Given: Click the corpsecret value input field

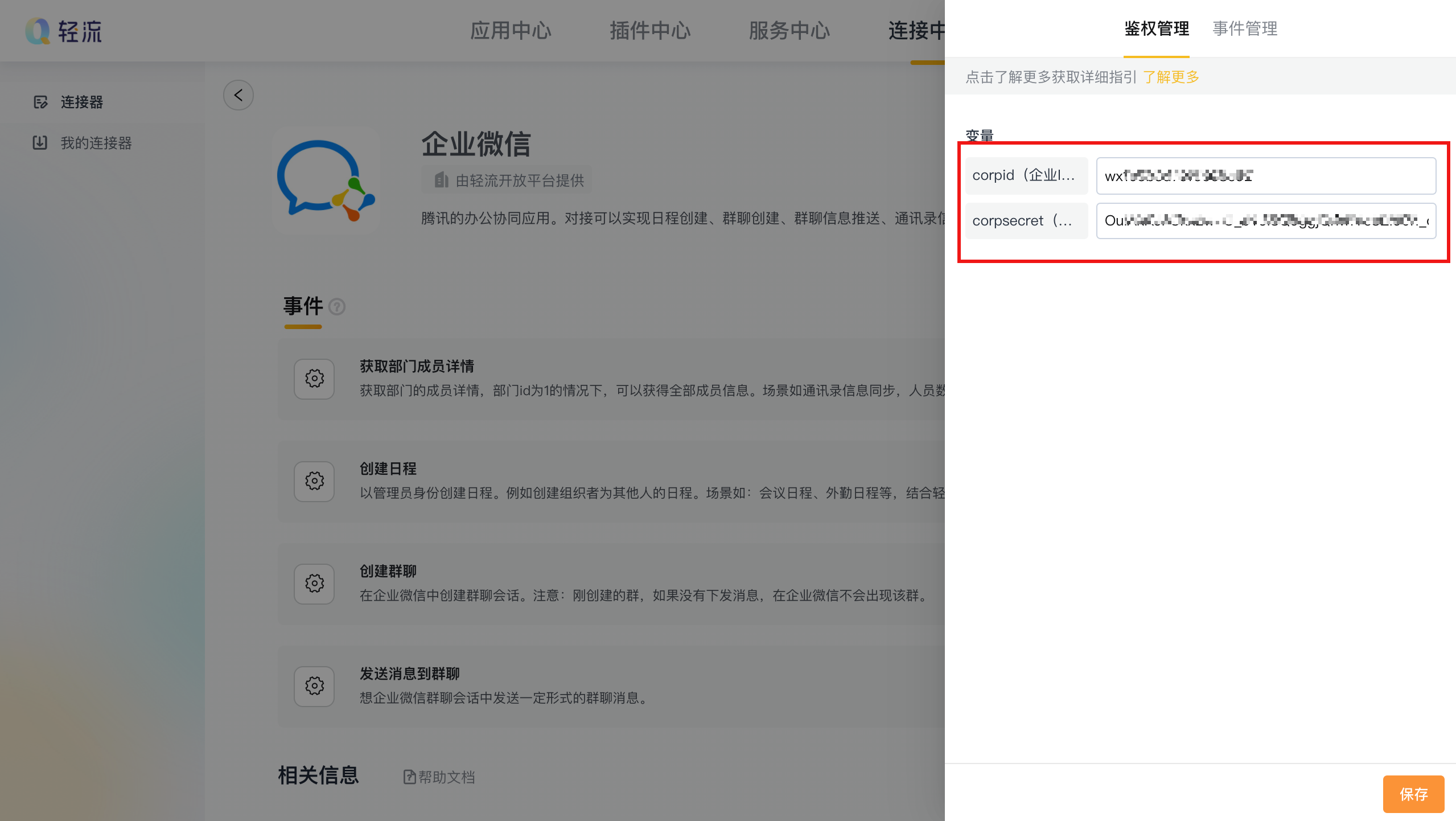Looking at the screenshot, I should (x=1266, y=220).
